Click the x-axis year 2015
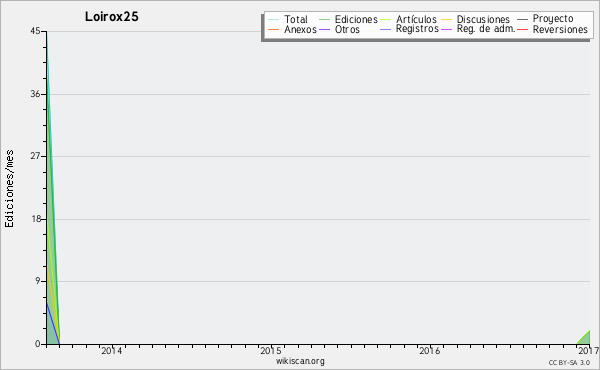This screenshot has width=600, height=370. (x=271, y=351)
